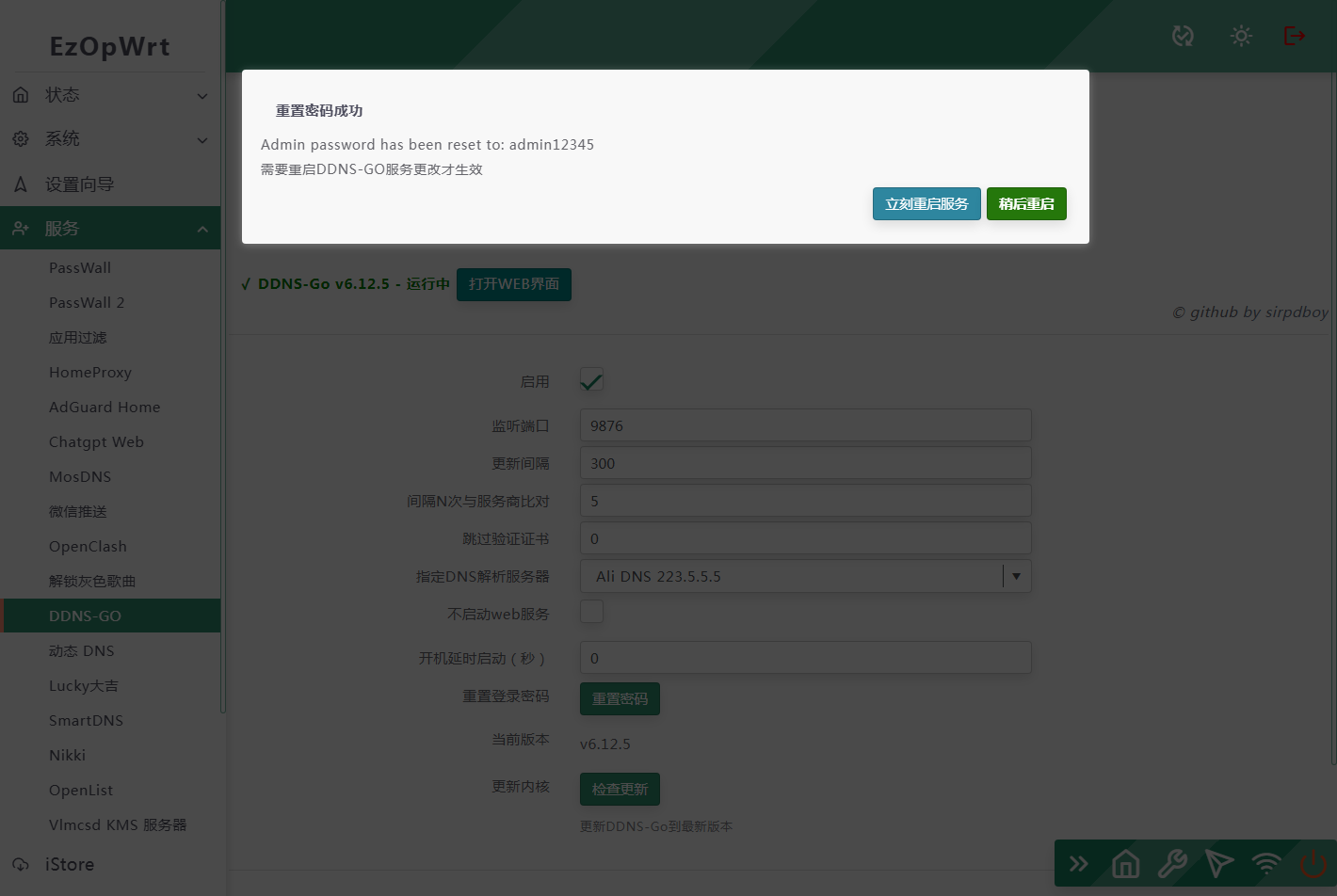Click the iStore cloud icon
Image resolution: width=1337 pixels, height=896 pixels.
pyautogui.click(x=21, y=864)
